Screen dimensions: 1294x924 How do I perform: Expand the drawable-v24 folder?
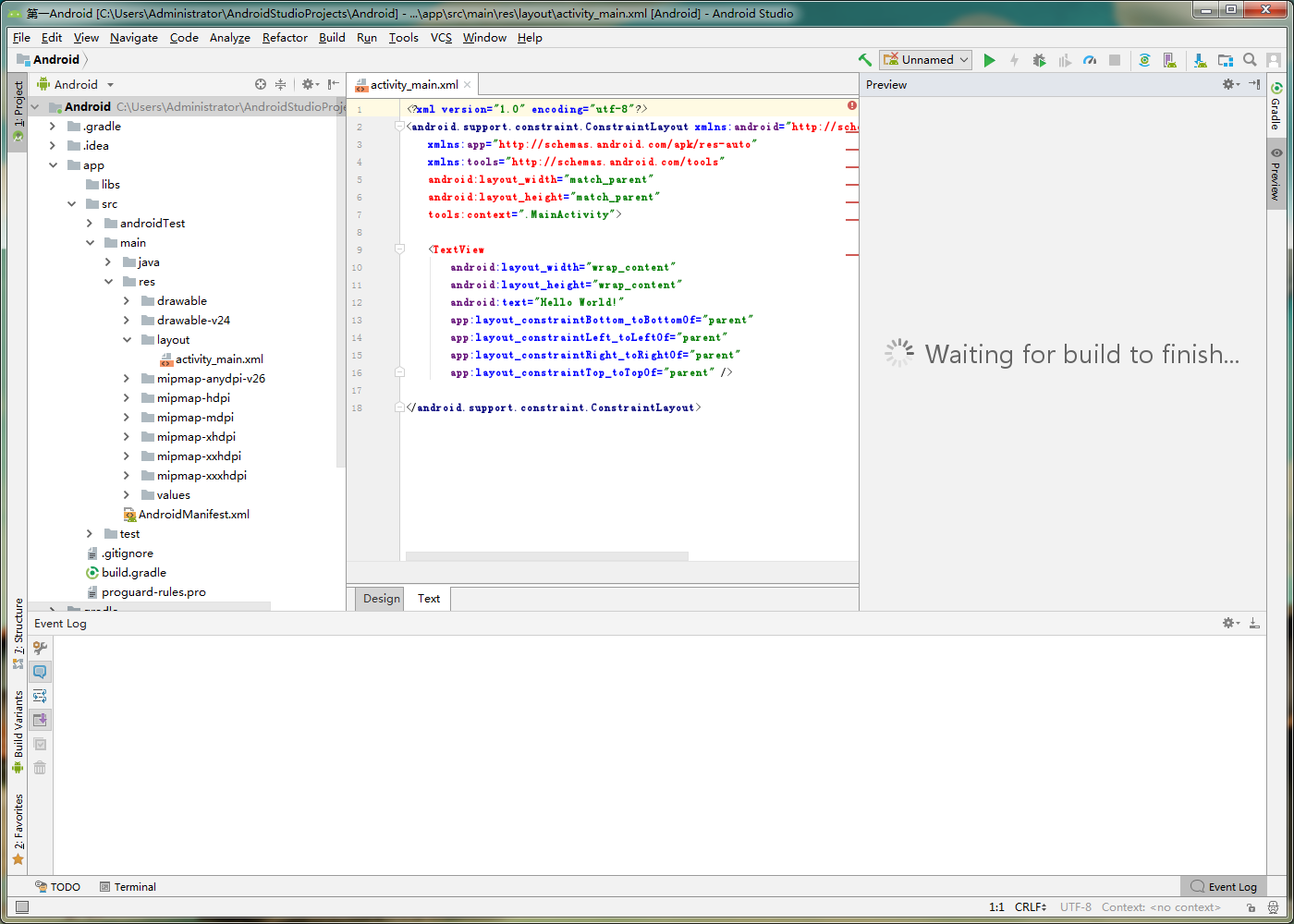(x=127, y=321)
